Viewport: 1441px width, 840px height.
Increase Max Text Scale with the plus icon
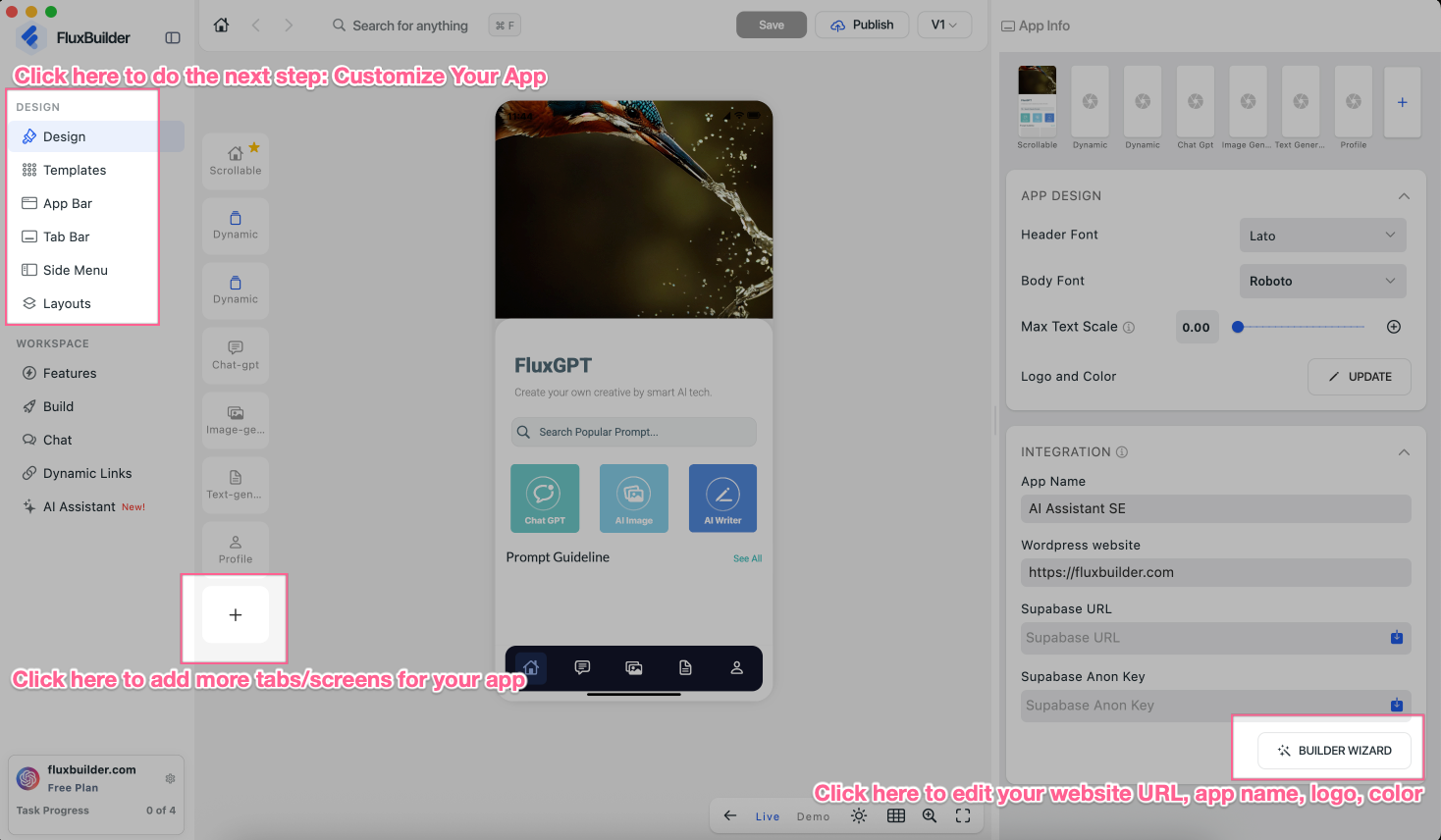click(1394, 327)
